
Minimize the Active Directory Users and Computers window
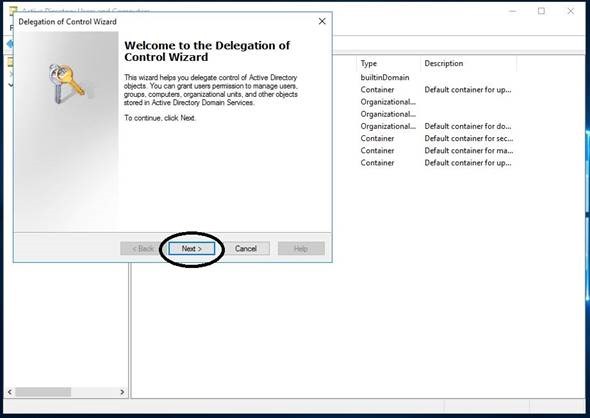(512, 11)
